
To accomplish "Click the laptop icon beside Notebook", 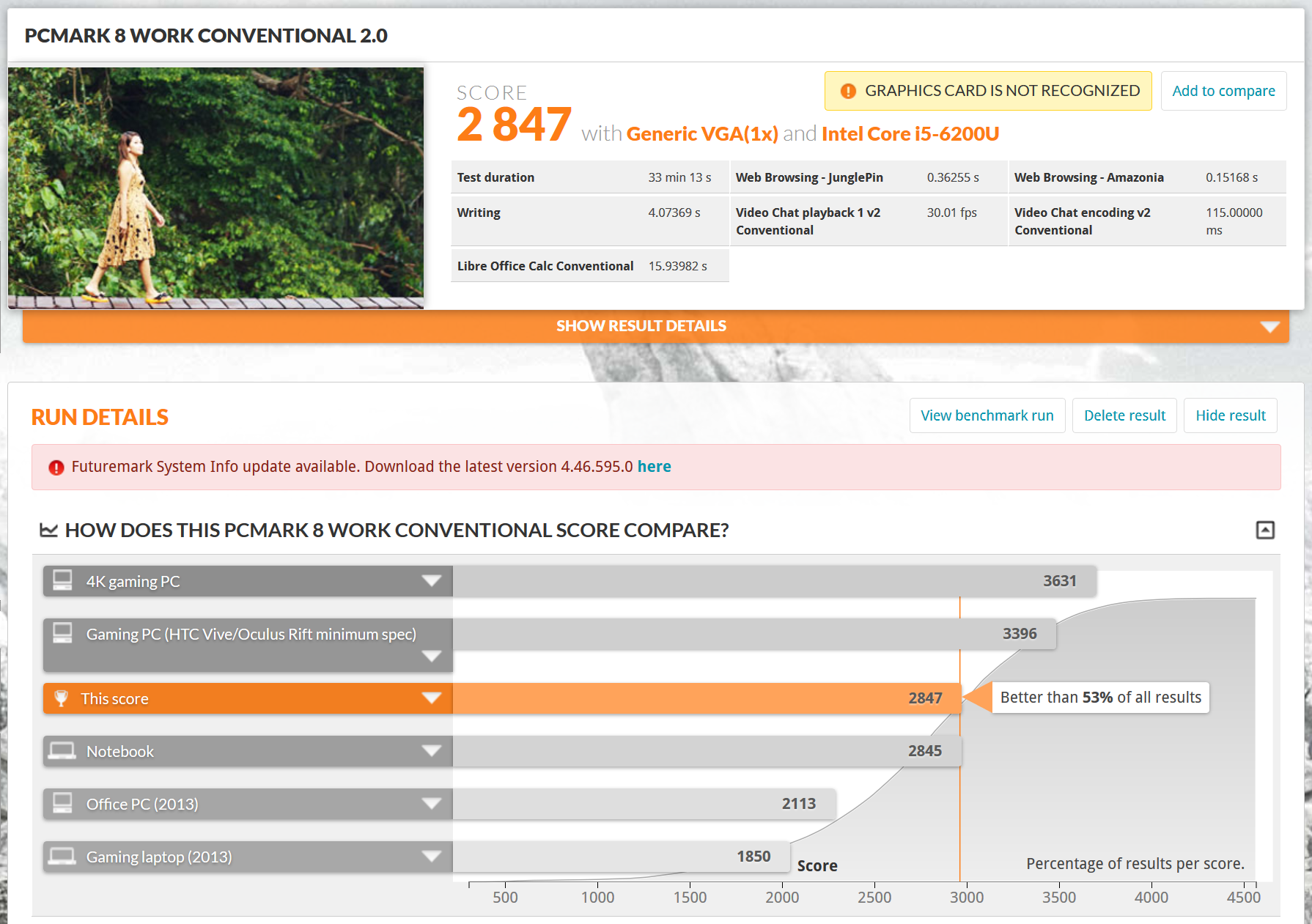I will (x=62, y=751).
